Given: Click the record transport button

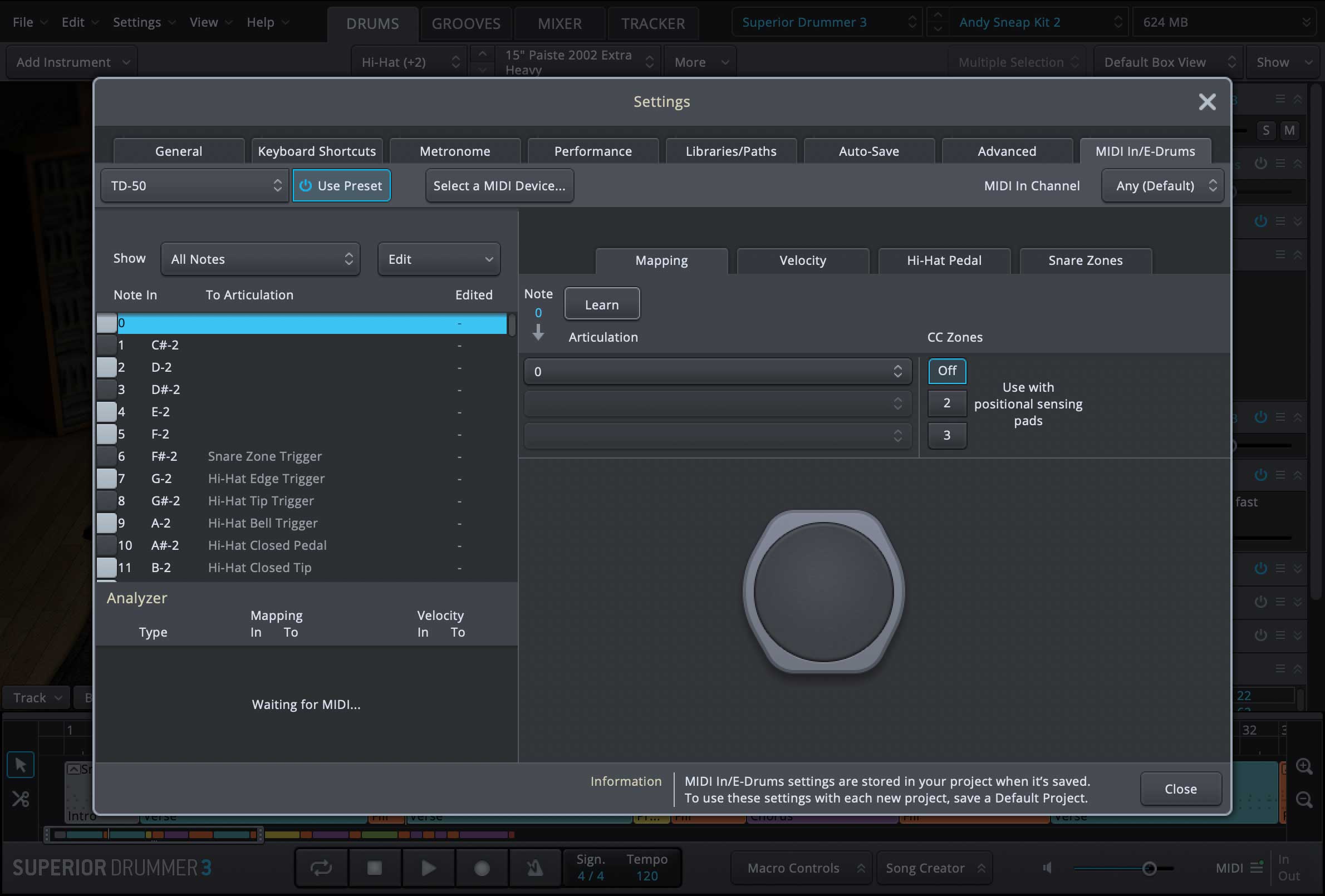Looking at the screenshot, I should (x=482, y=868).
